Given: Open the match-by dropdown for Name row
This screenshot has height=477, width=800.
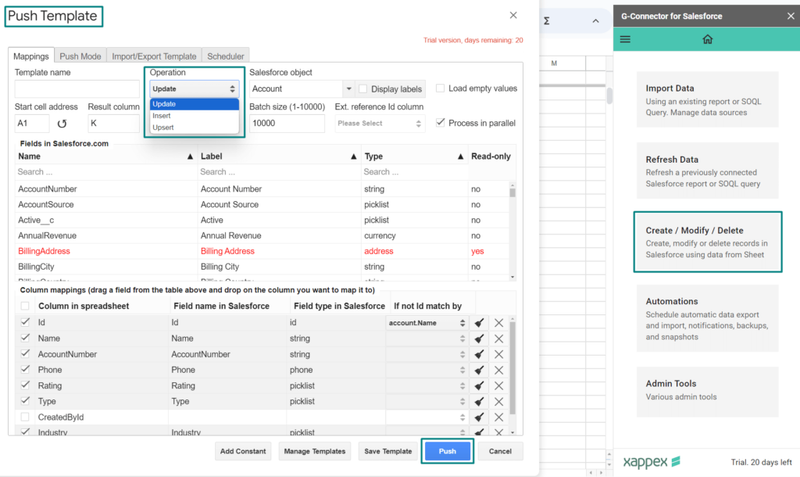Looking at the screenshot, I should pyautogui.click(x=427, y=339).
